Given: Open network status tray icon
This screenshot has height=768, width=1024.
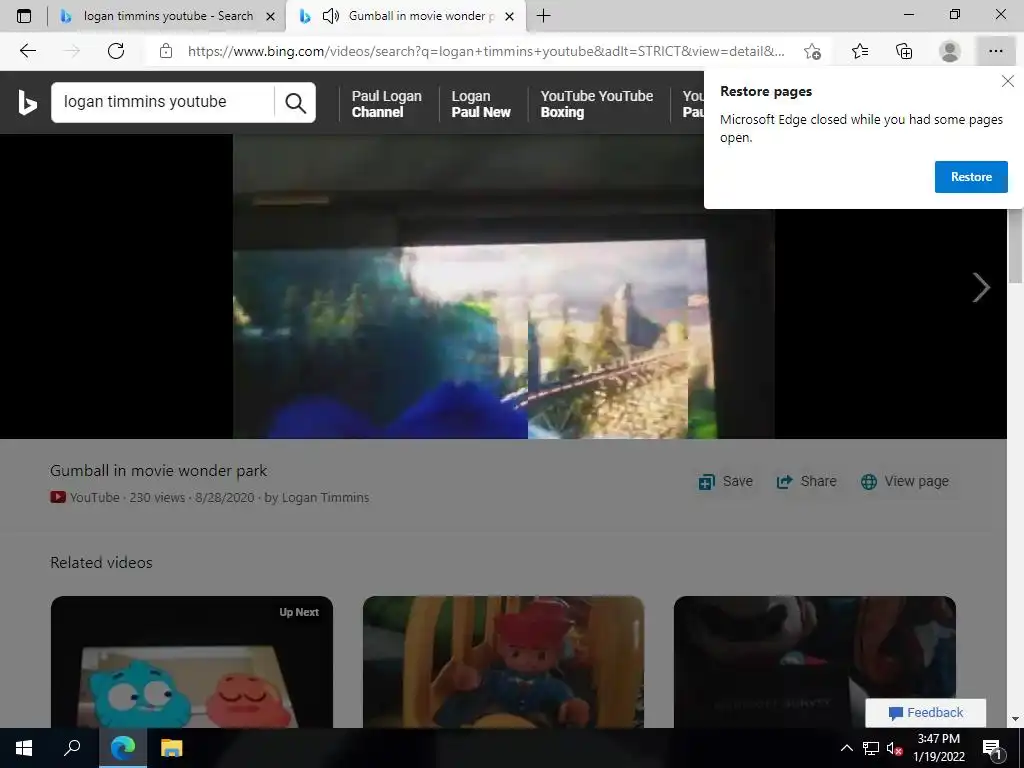Looking at the screenshot, I should click(871, 748).
